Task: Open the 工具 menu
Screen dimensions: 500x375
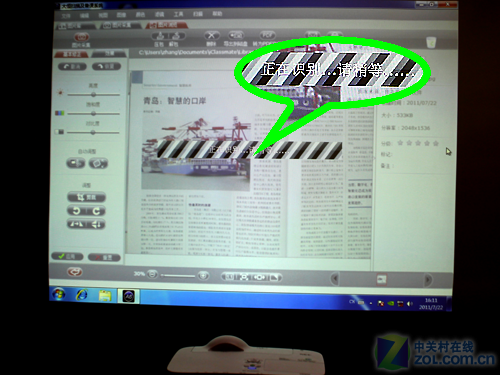Action: click(x=178, y=14)
